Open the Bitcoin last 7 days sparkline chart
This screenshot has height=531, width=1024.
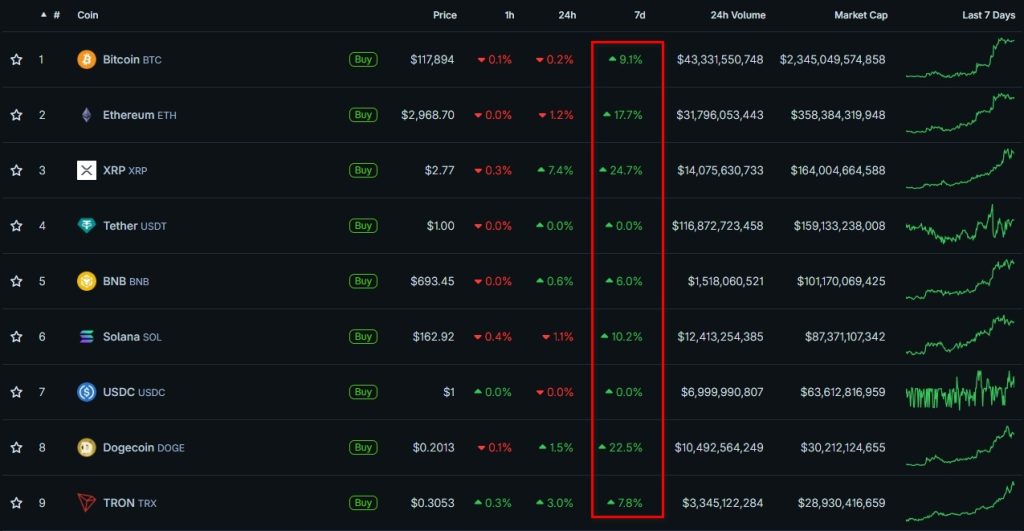click(x=959, y=58)
